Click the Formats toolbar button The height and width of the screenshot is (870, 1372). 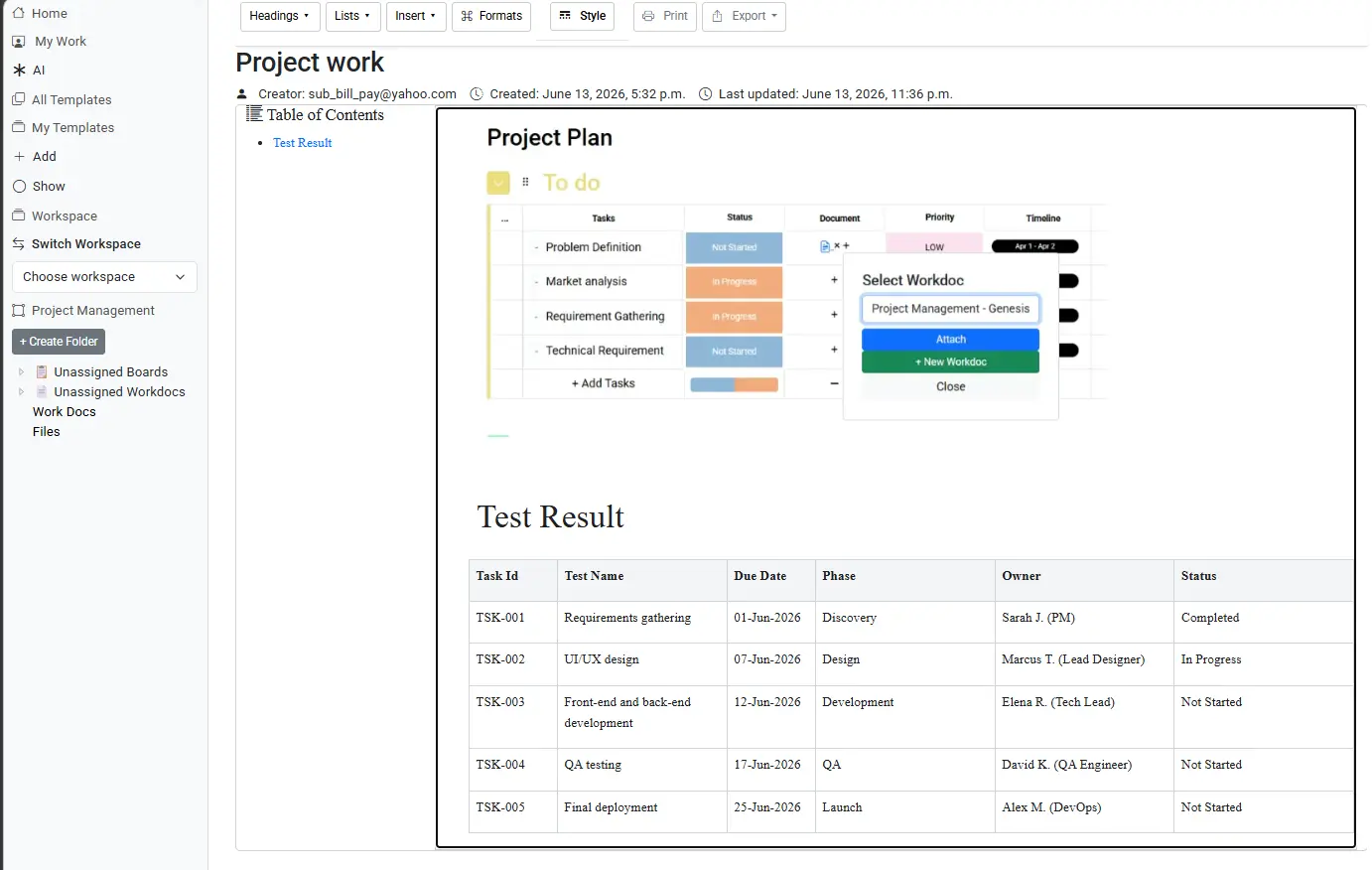[491, 16]
